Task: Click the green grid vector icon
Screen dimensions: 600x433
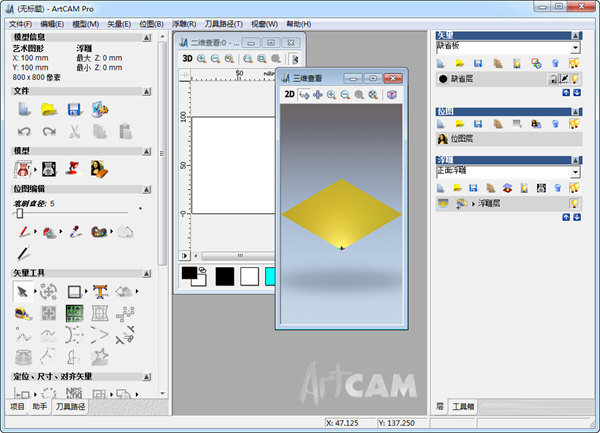Action: (75, 313)
